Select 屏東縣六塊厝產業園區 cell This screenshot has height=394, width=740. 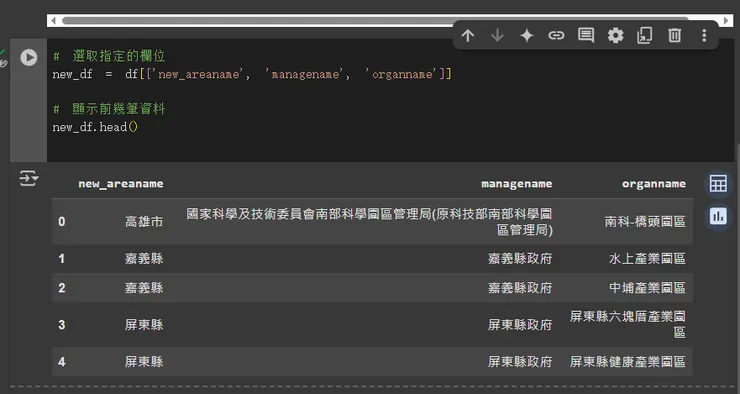[x=628, y=325]
